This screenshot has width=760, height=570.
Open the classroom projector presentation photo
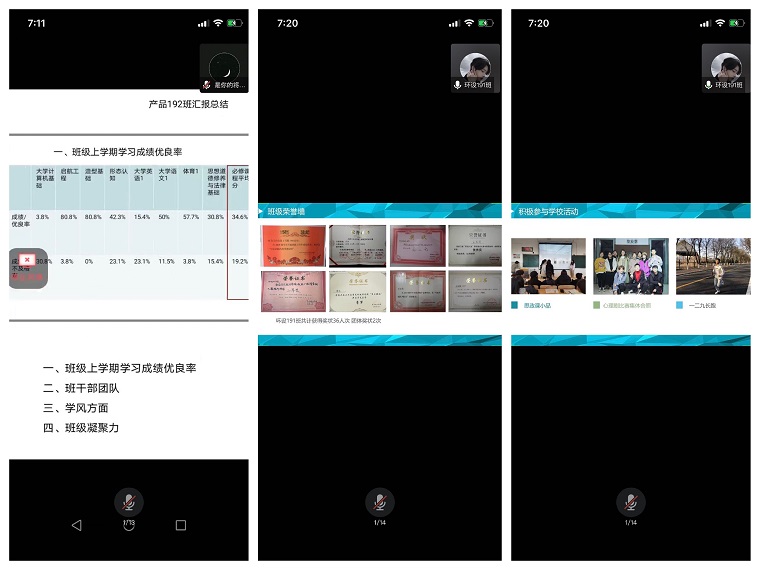click(547, 265)
